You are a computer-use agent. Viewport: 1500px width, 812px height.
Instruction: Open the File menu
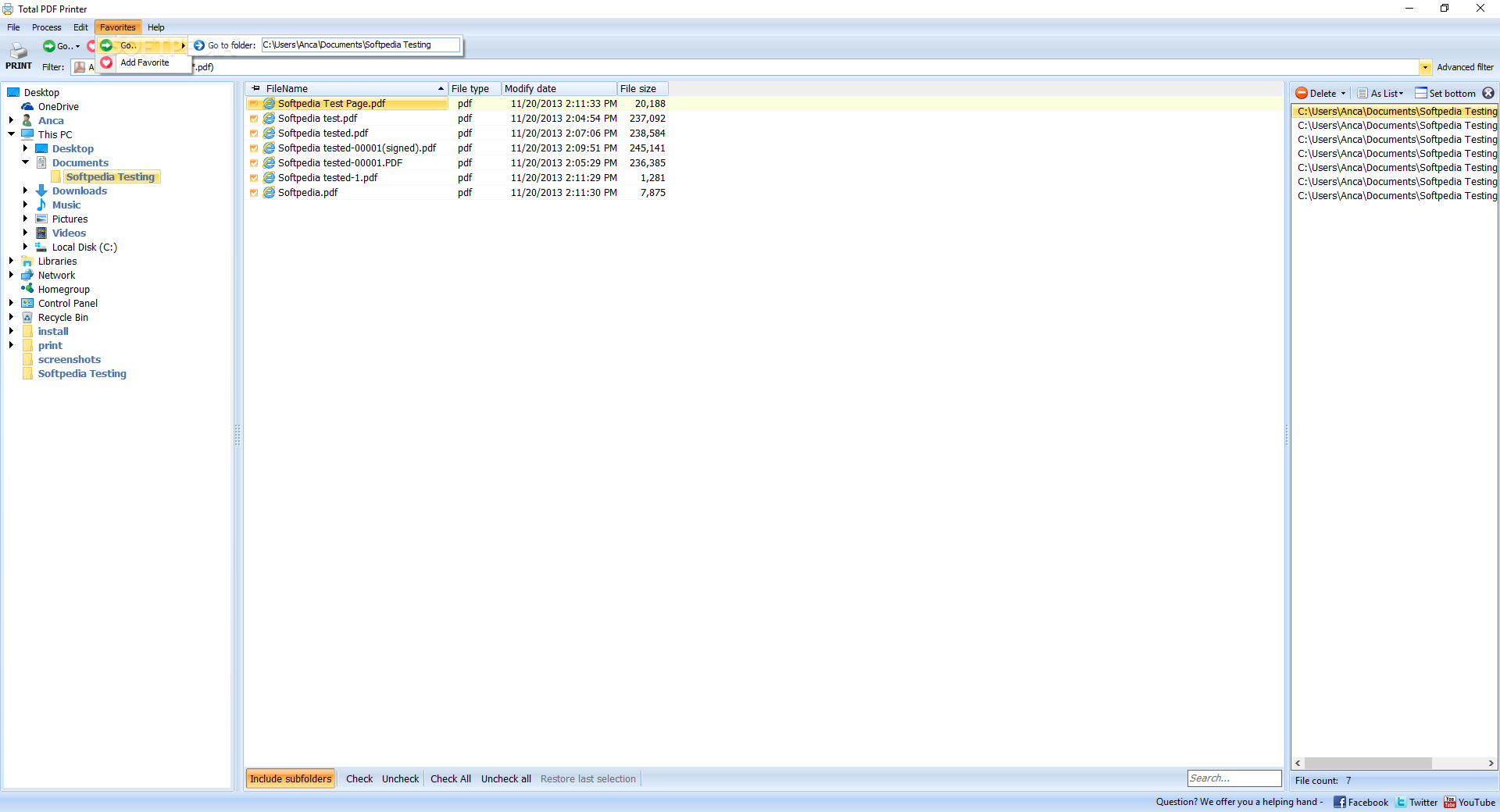point(13,27)
